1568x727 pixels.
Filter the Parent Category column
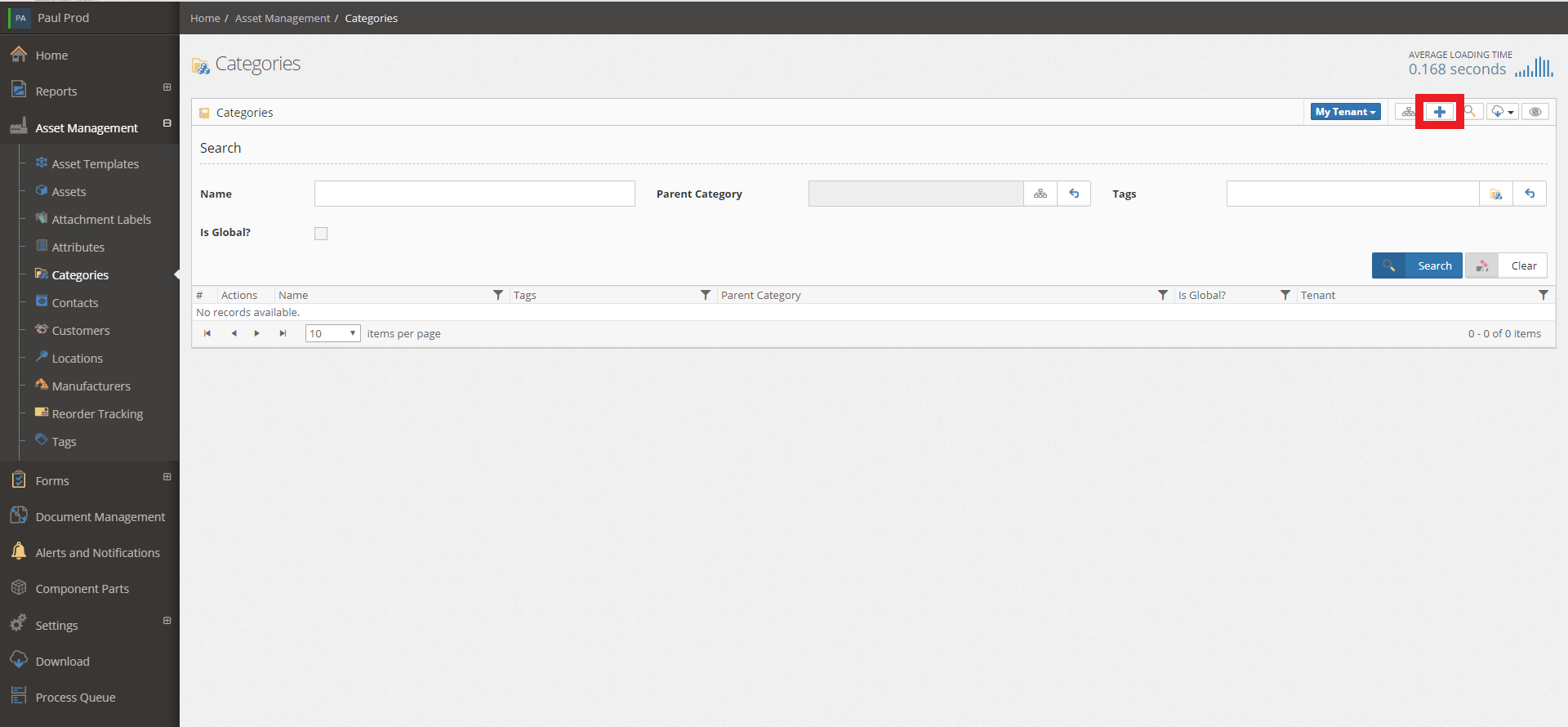click(1163, 295)
